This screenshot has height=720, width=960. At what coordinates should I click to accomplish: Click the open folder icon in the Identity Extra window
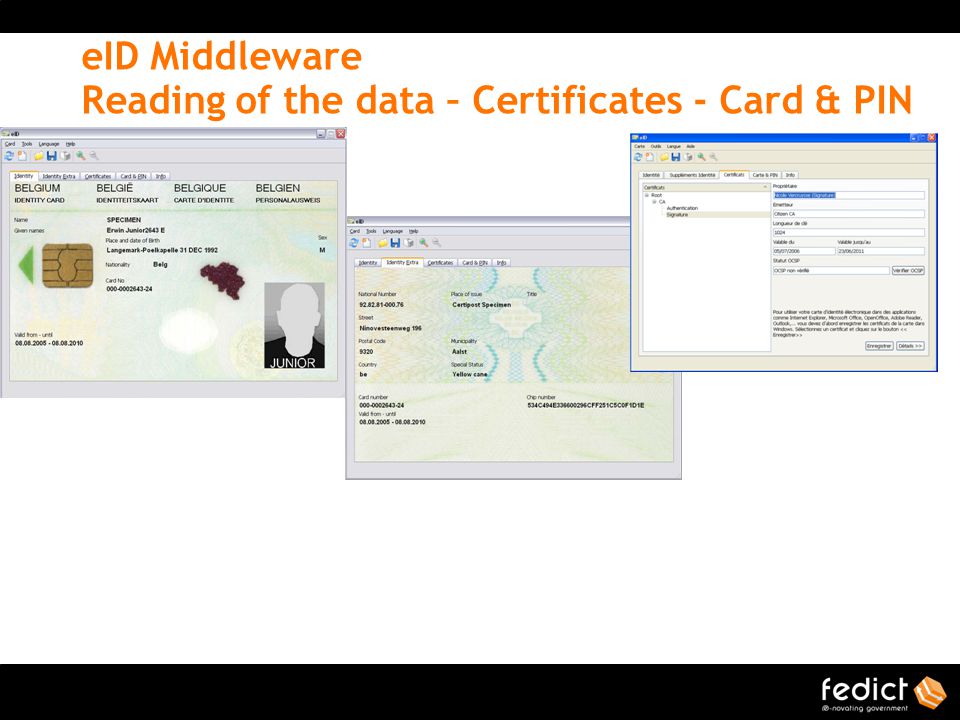383,243
